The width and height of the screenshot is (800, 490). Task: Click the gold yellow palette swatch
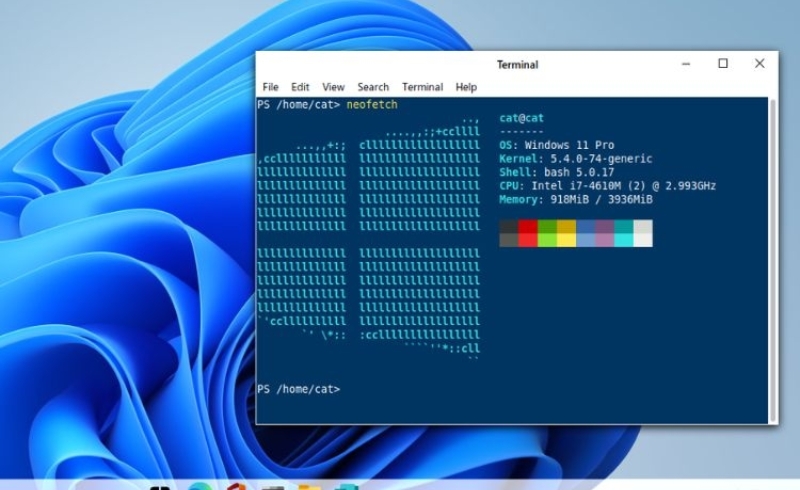pyautogui.click(x=566, y=227)
